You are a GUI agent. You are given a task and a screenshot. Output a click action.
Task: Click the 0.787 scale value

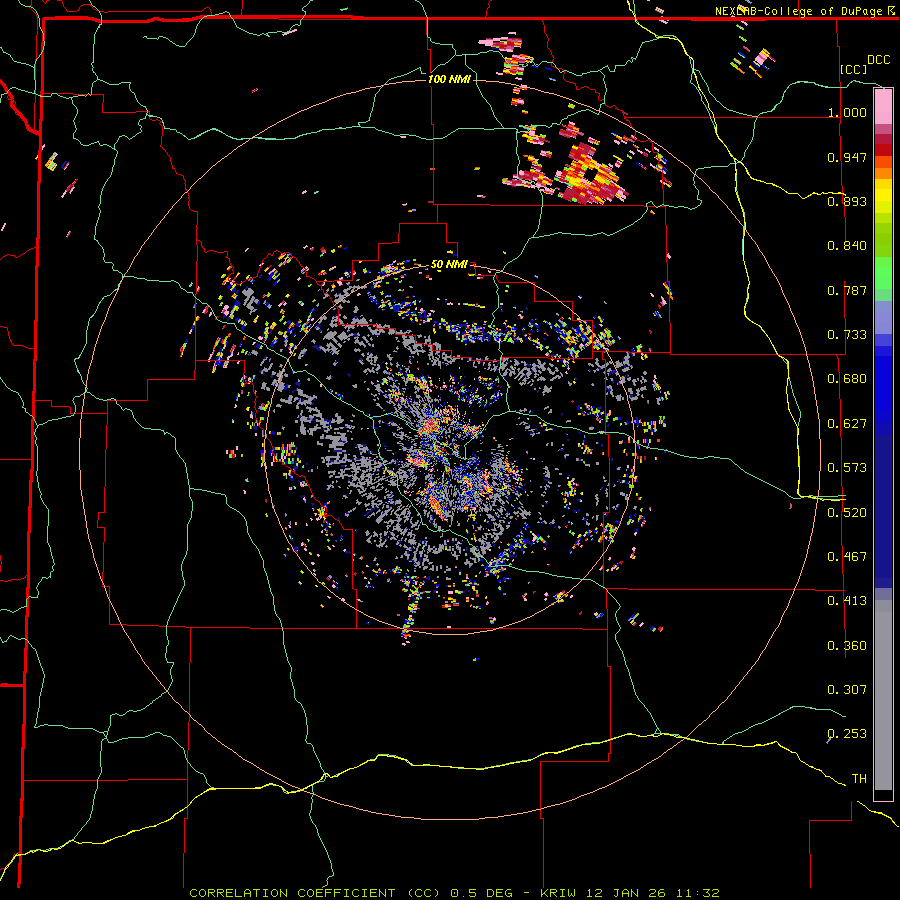tap(847, 290)
